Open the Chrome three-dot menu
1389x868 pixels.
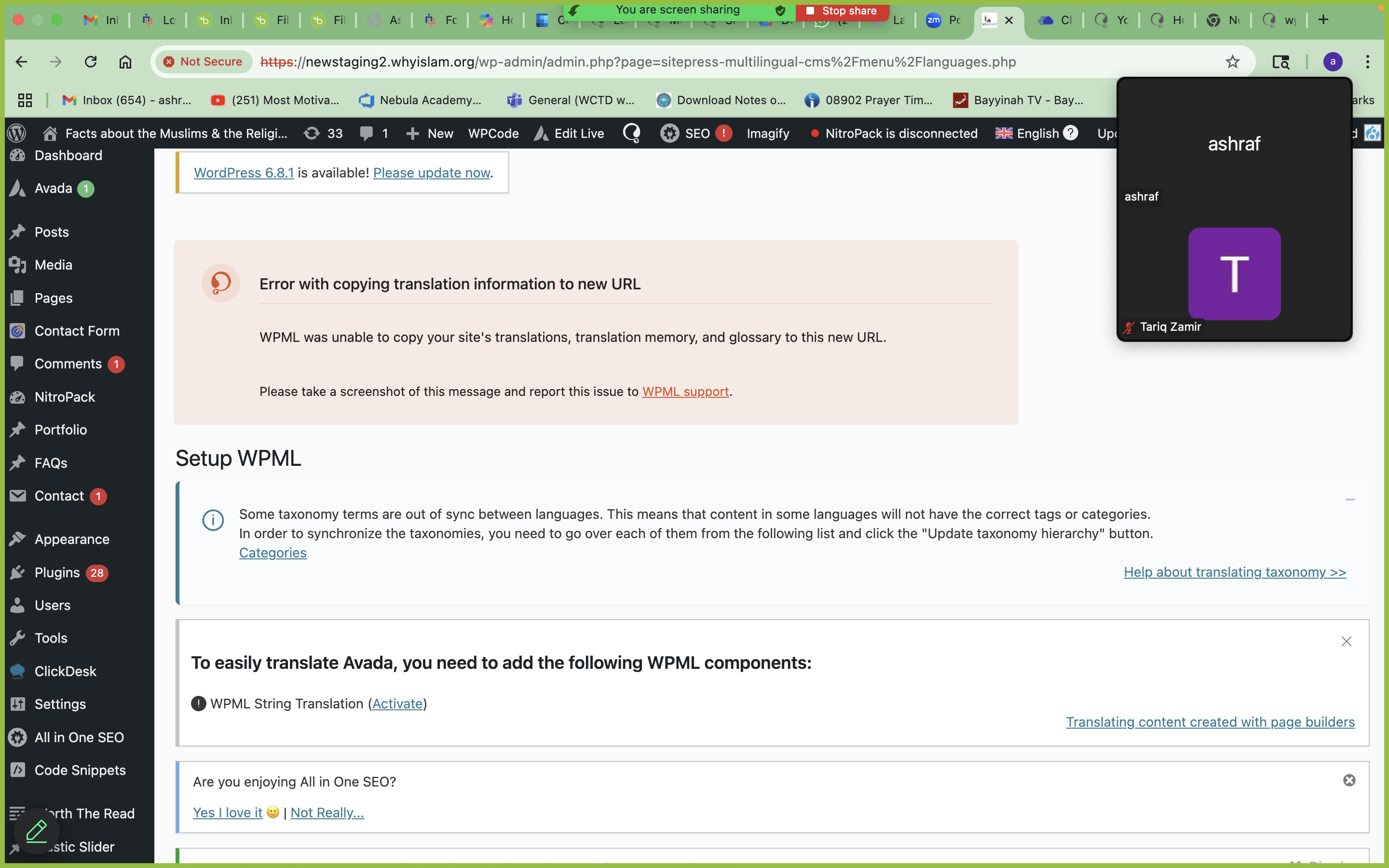(x=1368, y=61)
